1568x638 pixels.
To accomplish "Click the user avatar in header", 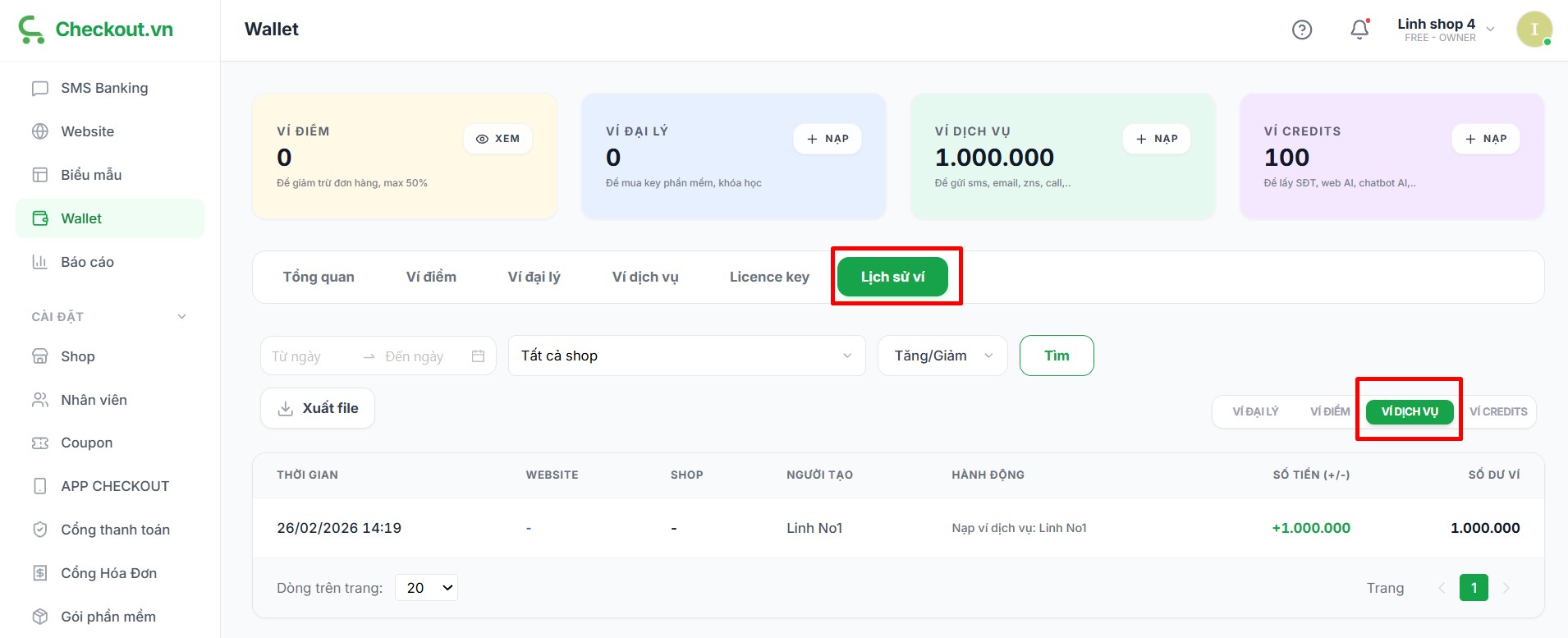I will pyautogui.click(x=1533, y=30).
